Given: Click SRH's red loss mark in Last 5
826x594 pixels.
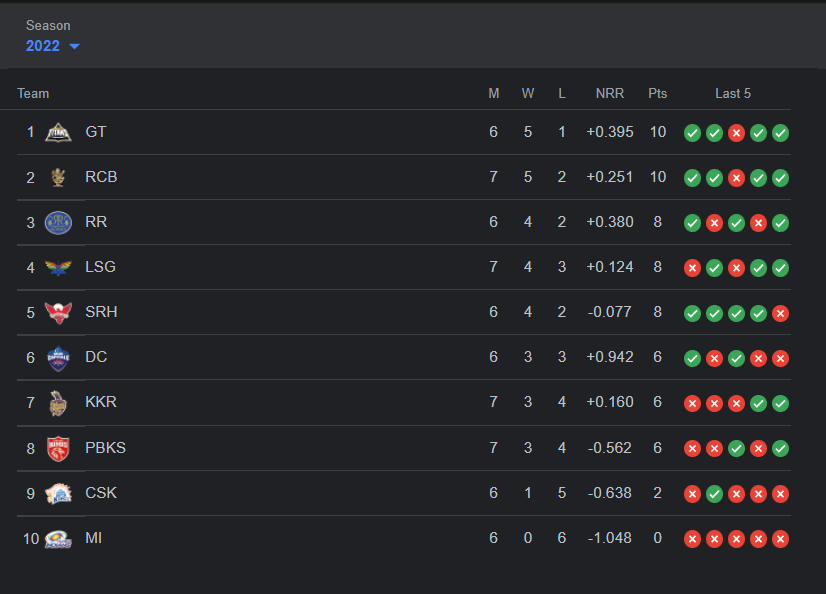Looking at the screenshot, I should [781, 313].
